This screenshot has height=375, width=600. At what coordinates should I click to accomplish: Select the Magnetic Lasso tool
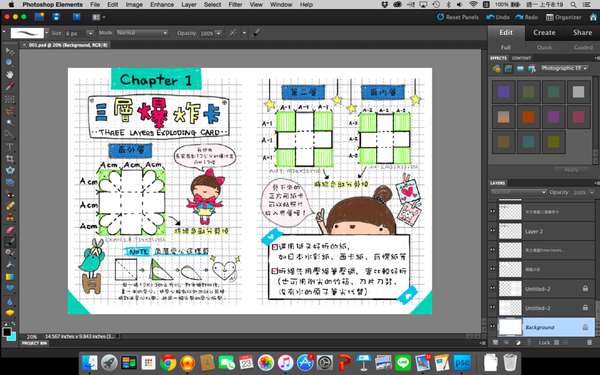(10, 111)
